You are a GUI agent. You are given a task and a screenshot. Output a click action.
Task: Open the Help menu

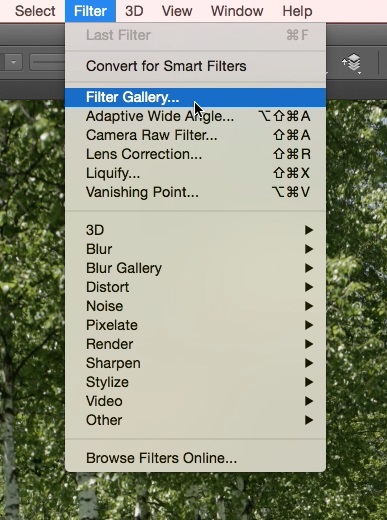point(297,11)
